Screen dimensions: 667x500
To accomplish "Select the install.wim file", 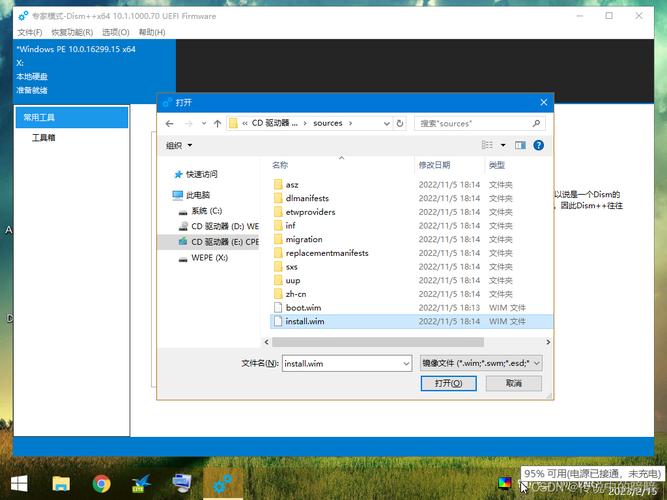I will [411, 321].
